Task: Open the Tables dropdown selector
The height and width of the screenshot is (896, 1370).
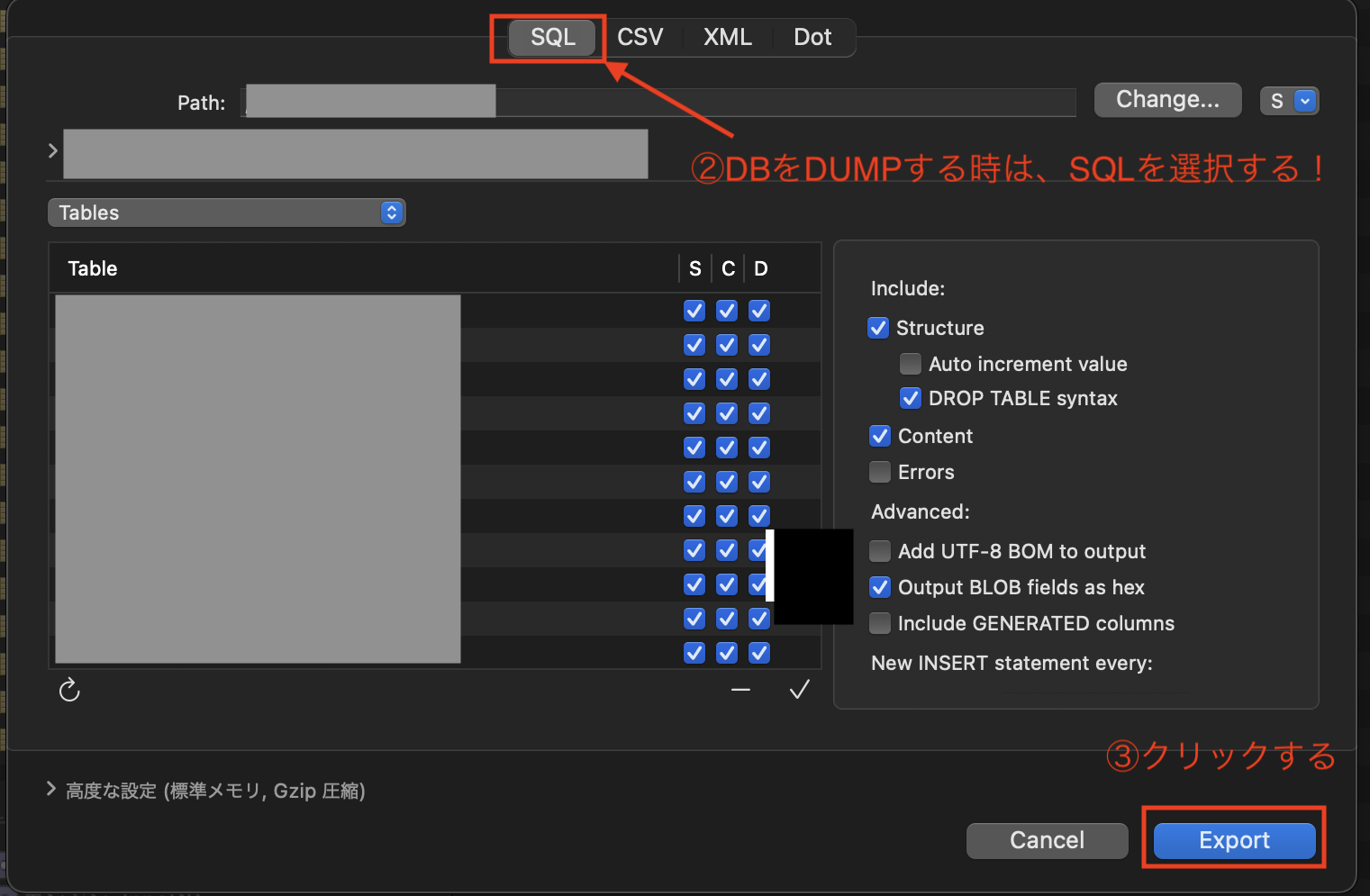Action: click(227, 213)
